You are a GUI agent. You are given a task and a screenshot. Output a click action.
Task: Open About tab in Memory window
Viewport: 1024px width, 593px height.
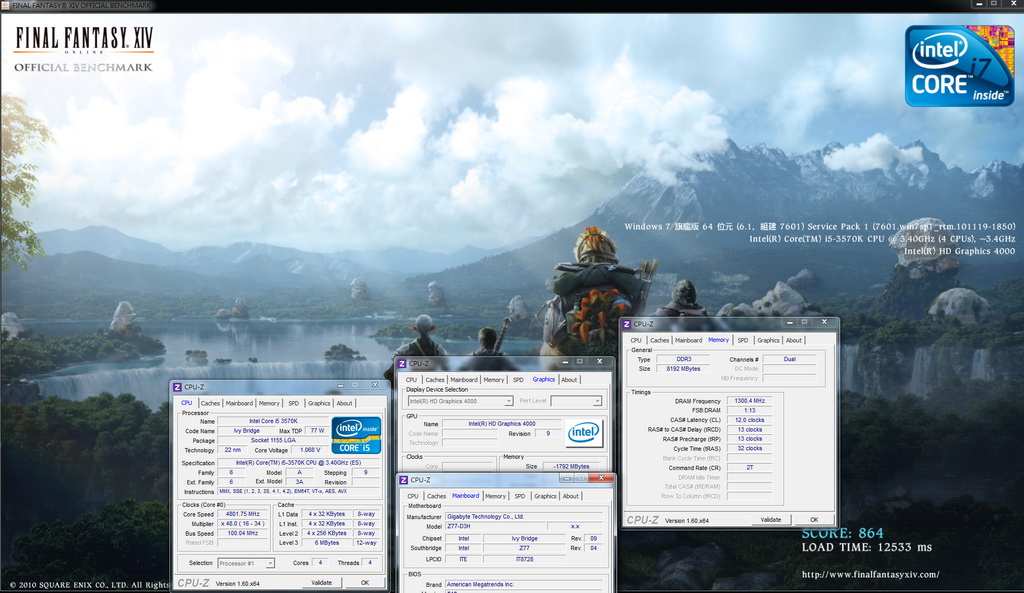pos(793,340)
